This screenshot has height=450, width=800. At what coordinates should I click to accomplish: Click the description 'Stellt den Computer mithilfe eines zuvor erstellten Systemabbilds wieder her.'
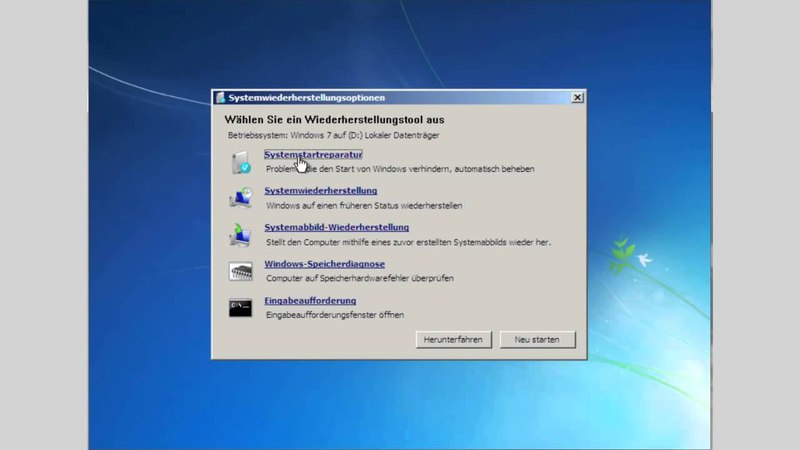click(408, 242)
